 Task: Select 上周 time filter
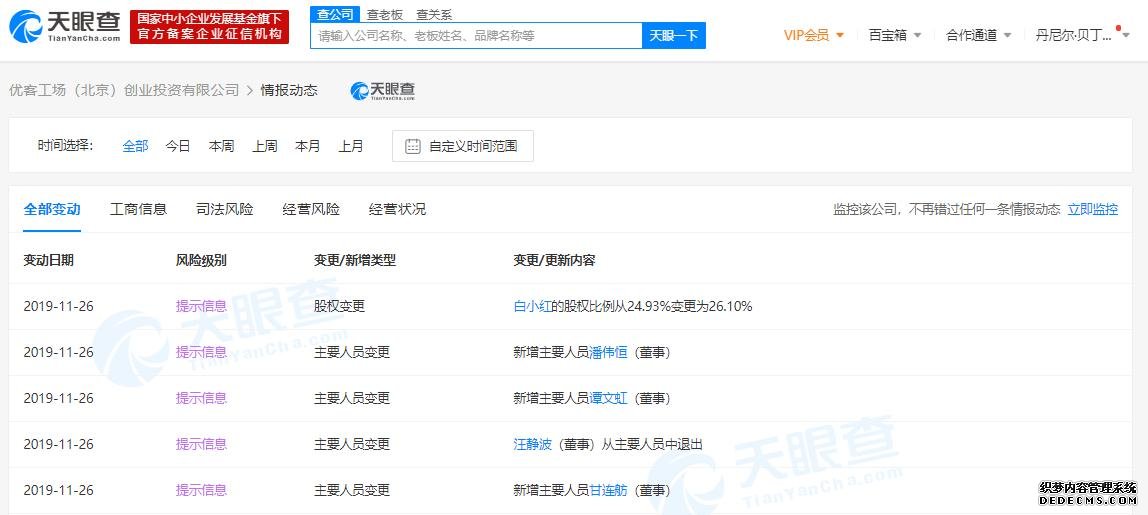pos(264,146)
